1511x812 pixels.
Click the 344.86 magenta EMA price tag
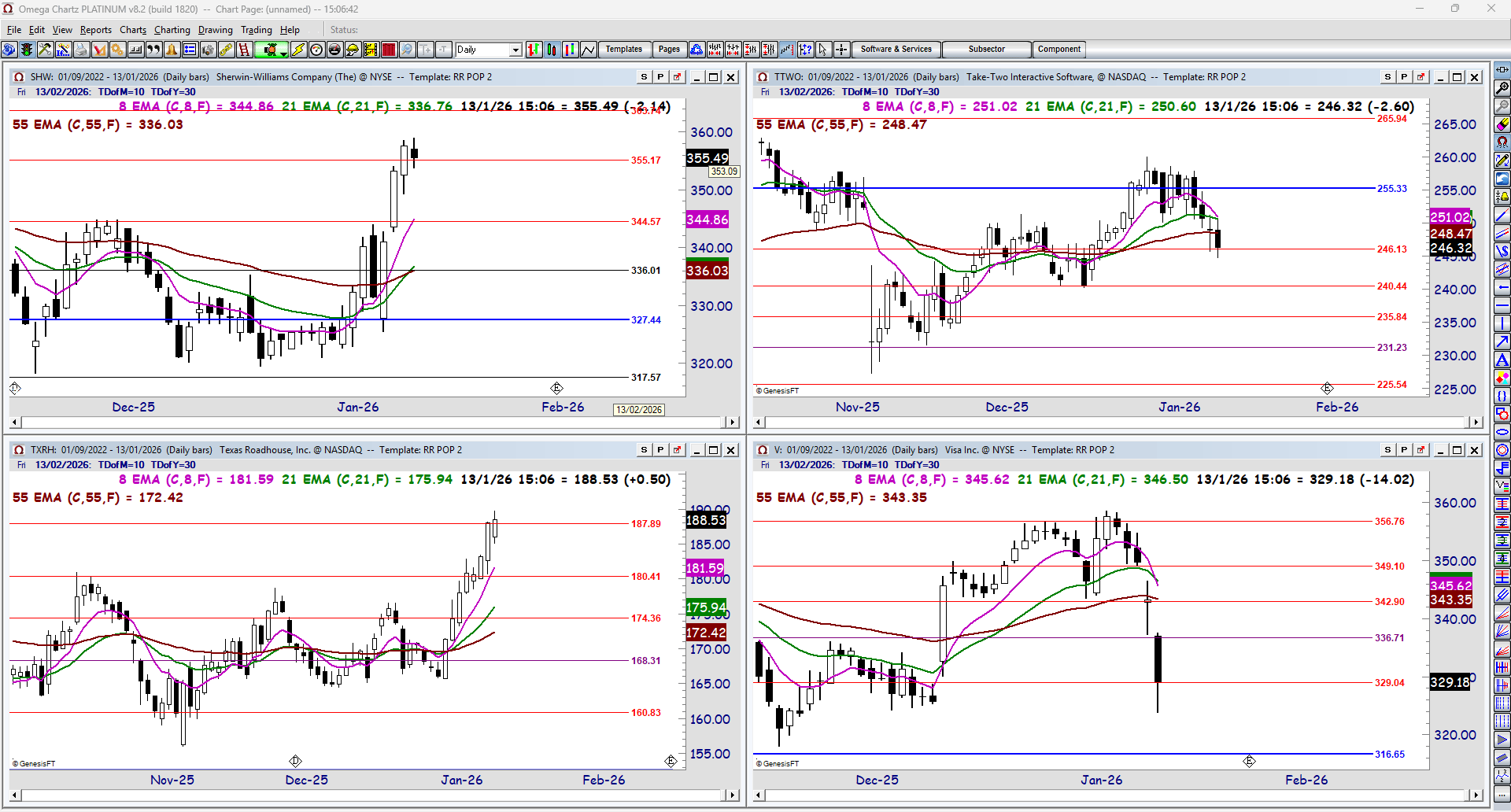click(707, 220)
